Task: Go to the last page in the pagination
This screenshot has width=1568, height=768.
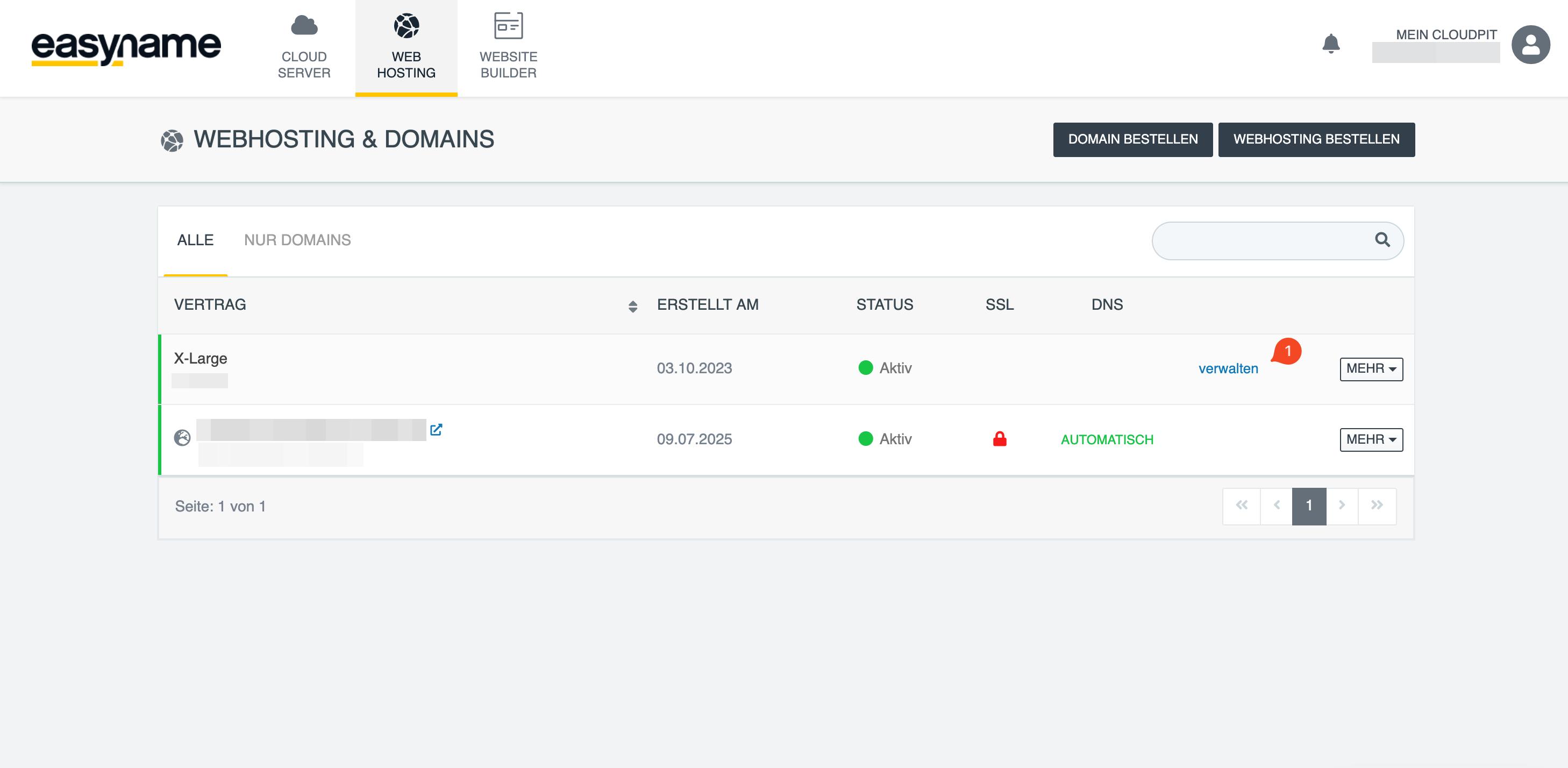Action: coord(1377,506)
